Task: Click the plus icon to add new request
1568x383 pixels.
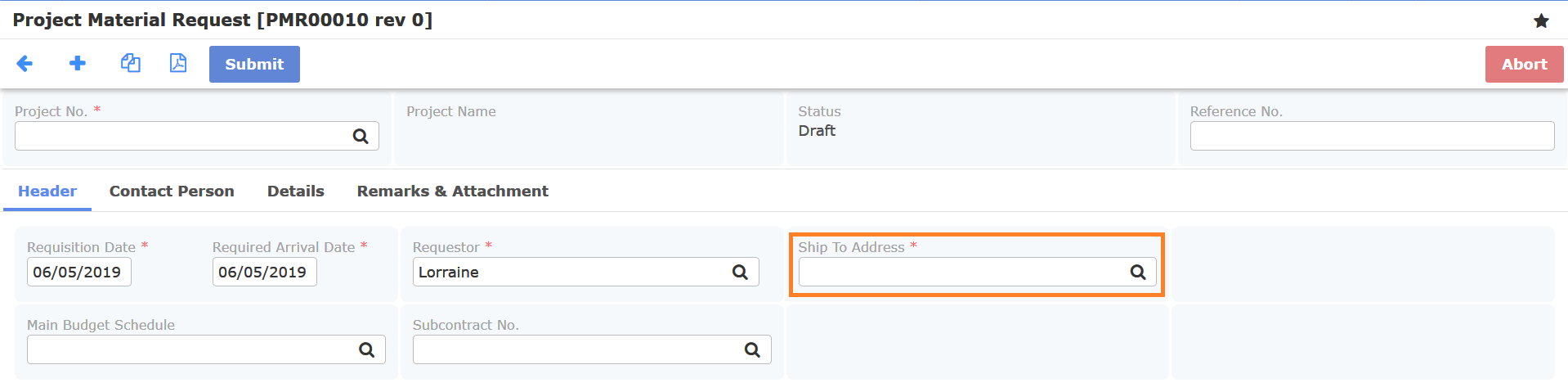Action: point(78,64)
